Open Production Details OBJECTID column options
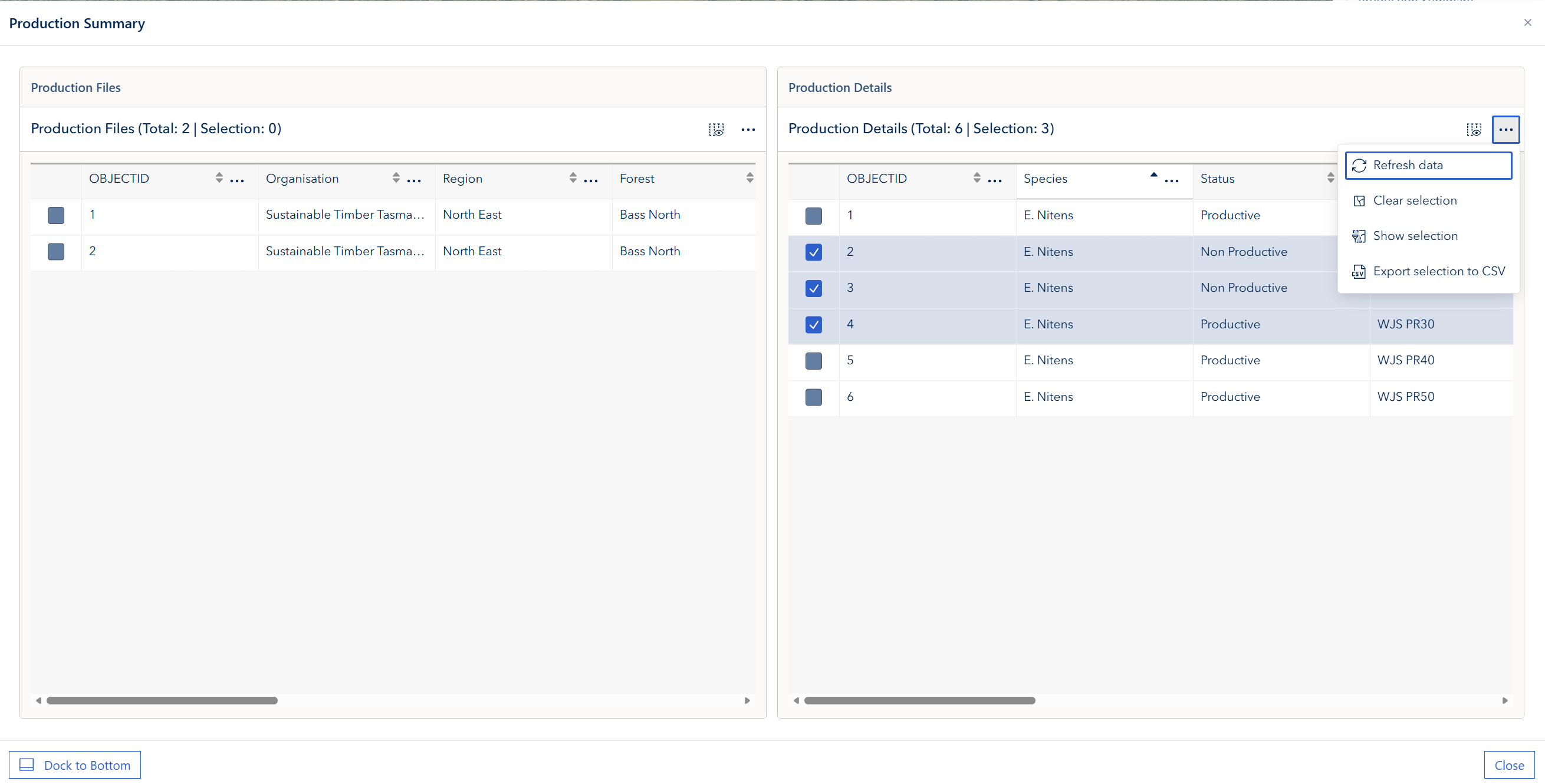Screen dimensions: 1545x784 point(994,180)
